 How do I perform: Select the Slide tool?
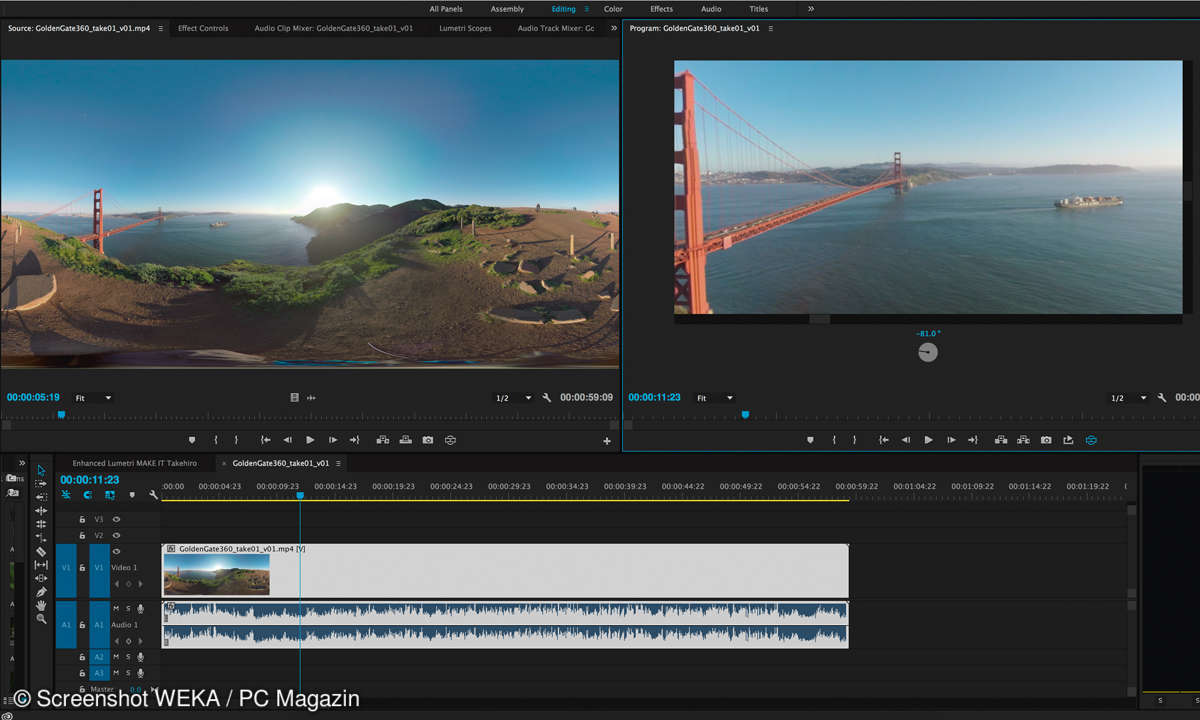pyautogui.click(x=41, y=578)
